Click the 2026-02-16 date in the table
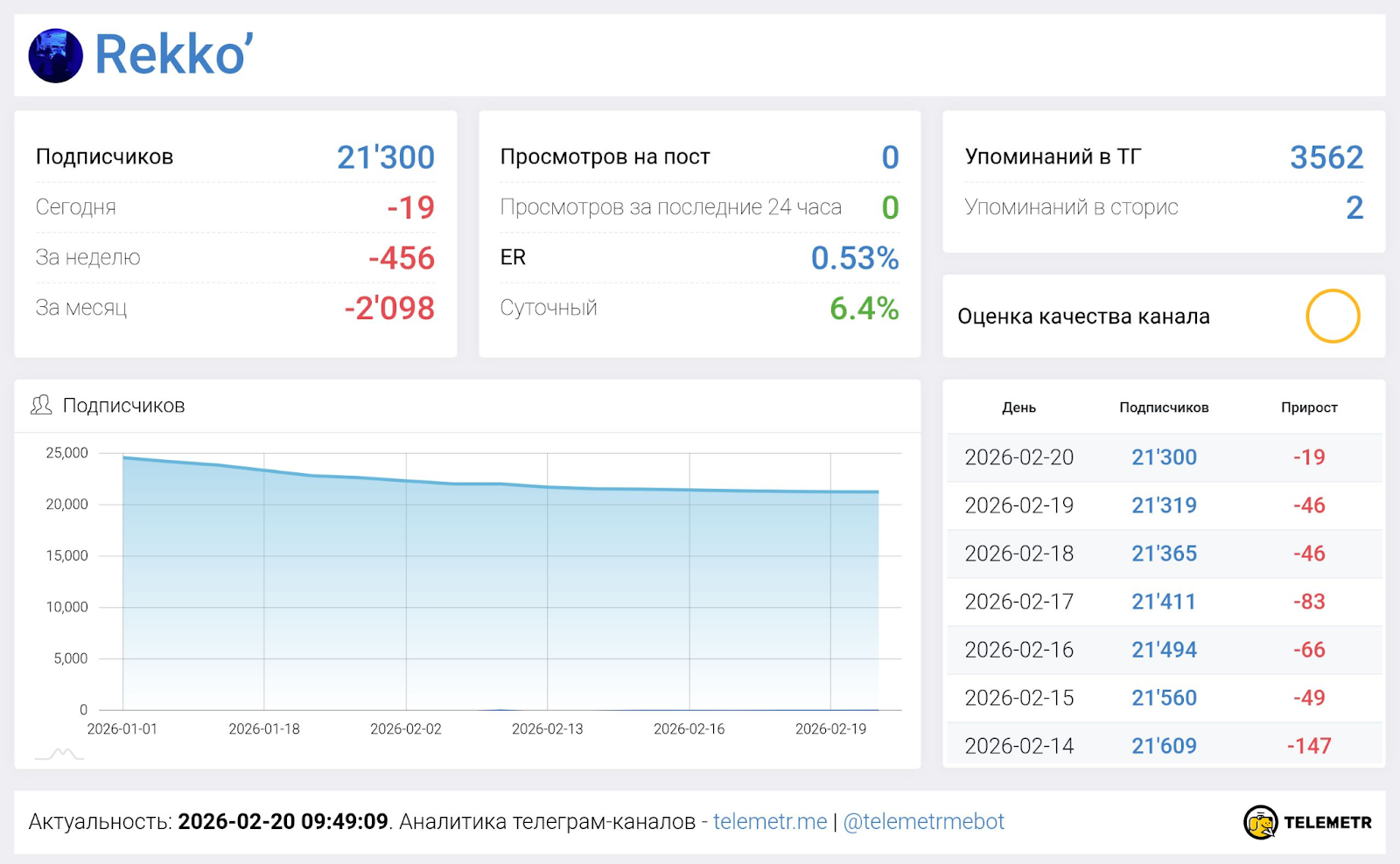This screenshot has width=1400, height=864. [1018, 650]
